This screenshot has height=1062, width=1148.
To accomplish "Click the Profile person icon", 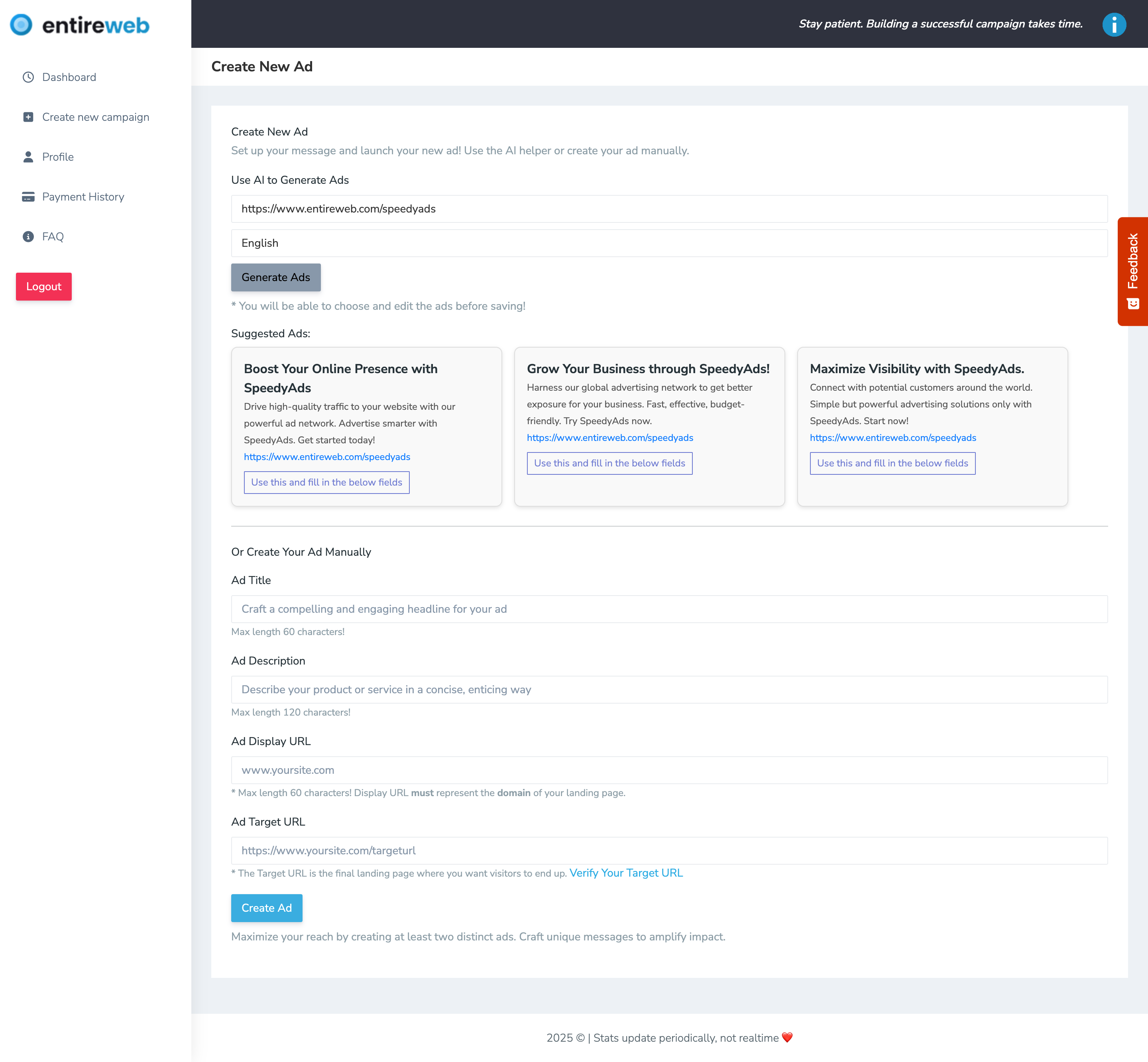I will click(x=28, y=157).
